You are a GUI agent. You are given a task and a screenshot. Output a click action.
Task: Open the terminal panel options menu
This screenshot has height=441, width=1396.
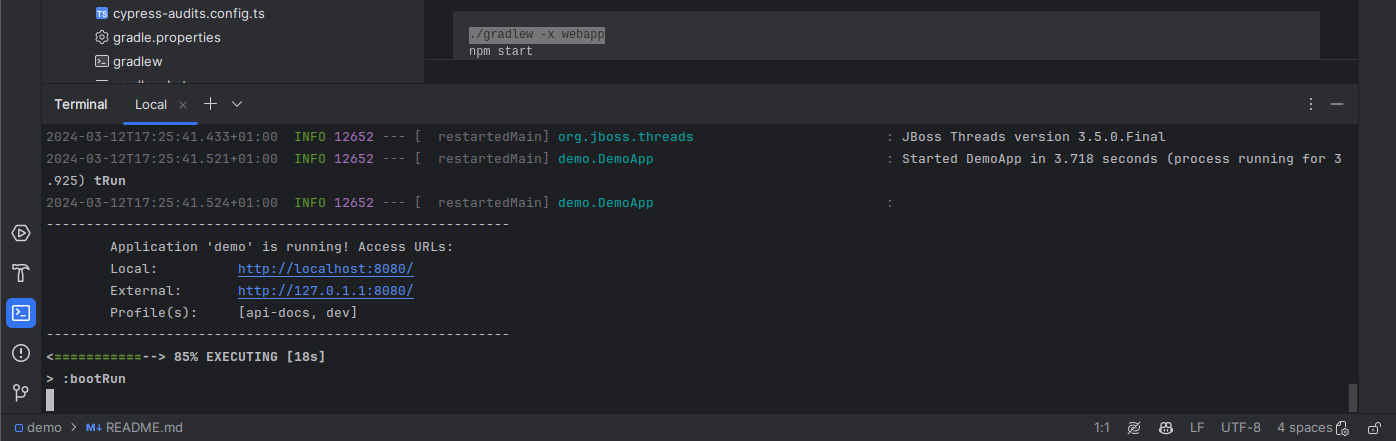click(1311, 104)
